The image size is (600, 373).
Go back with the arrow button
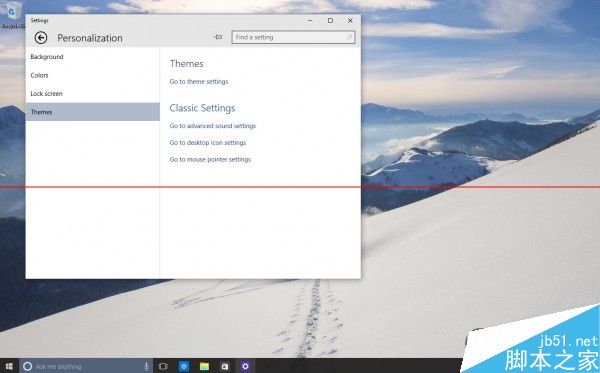41,37
